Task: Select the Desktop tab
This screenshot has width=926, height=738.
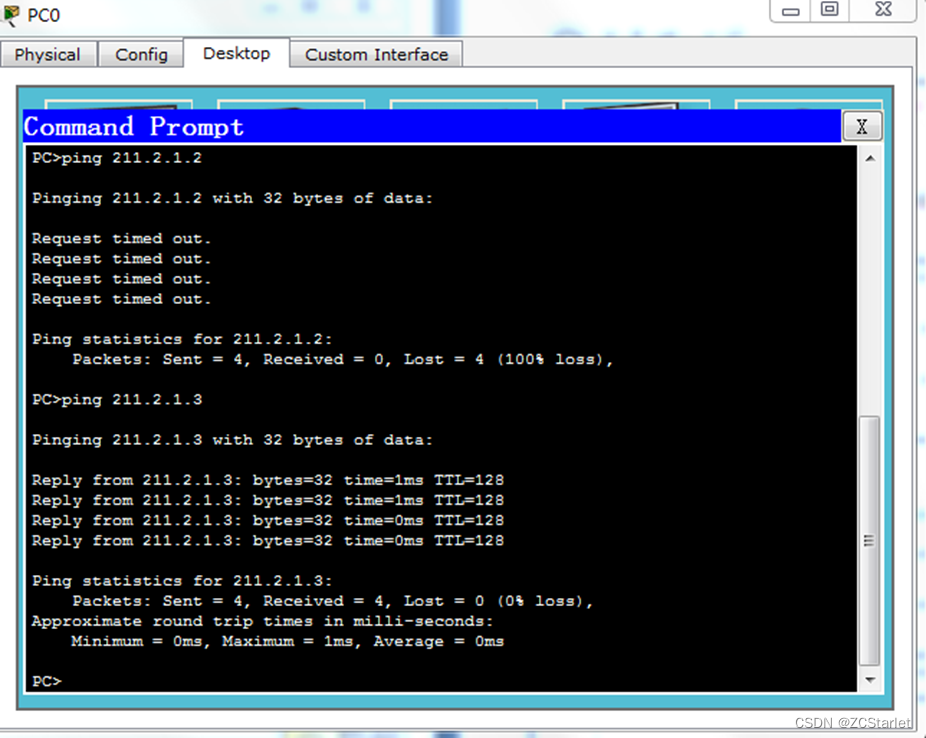Action: [x=236, y=54]
